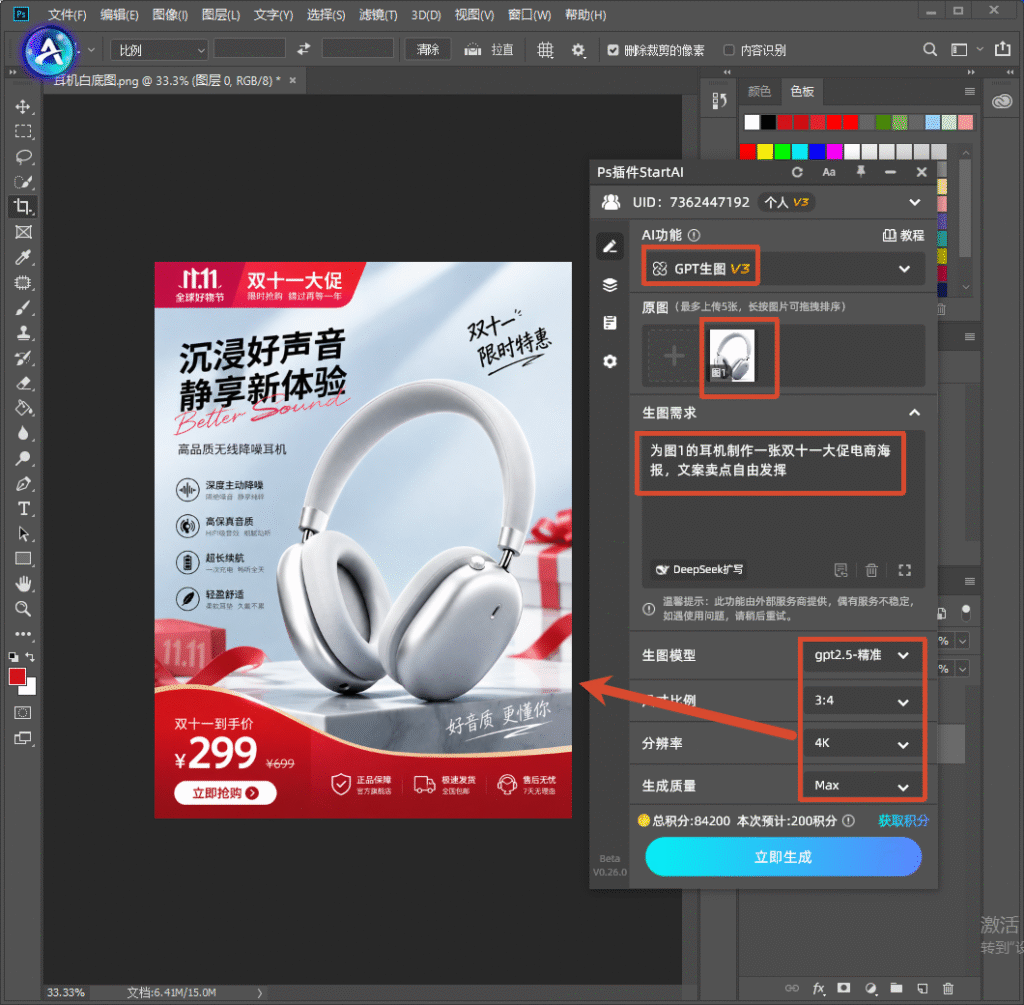Refresh the StartAI plugin panel
Screen dimensions: 1024x1005
797,172
